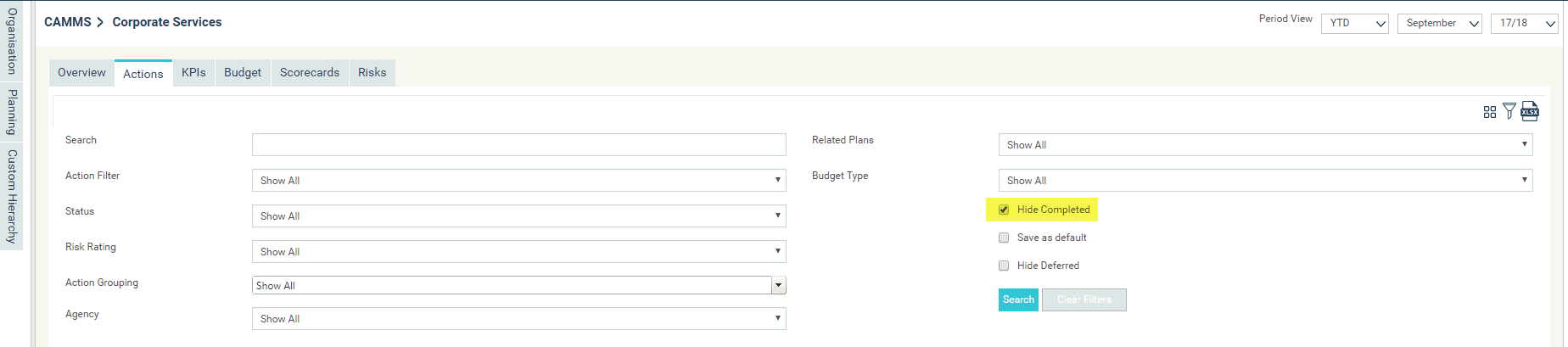Open the Action Grouping combo box arrow
The height and width of the screenshot is (347, 1568).
click(778, 286)
